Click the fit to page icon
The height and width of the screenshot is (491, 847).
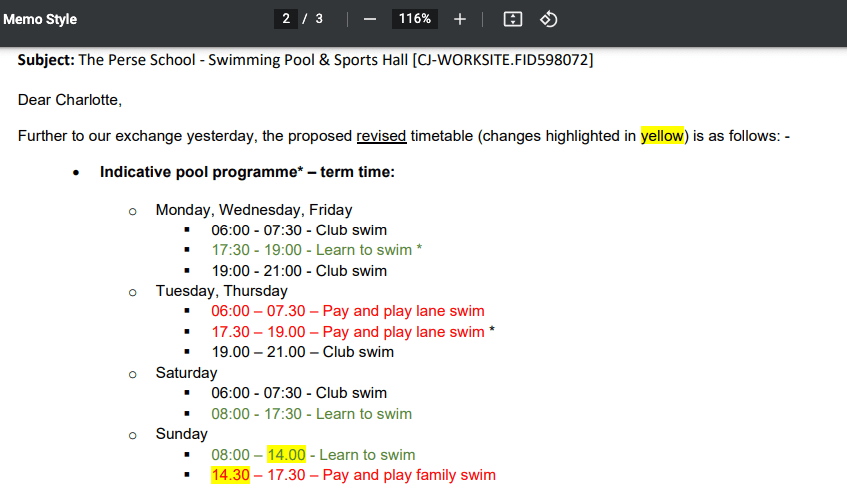513,19
